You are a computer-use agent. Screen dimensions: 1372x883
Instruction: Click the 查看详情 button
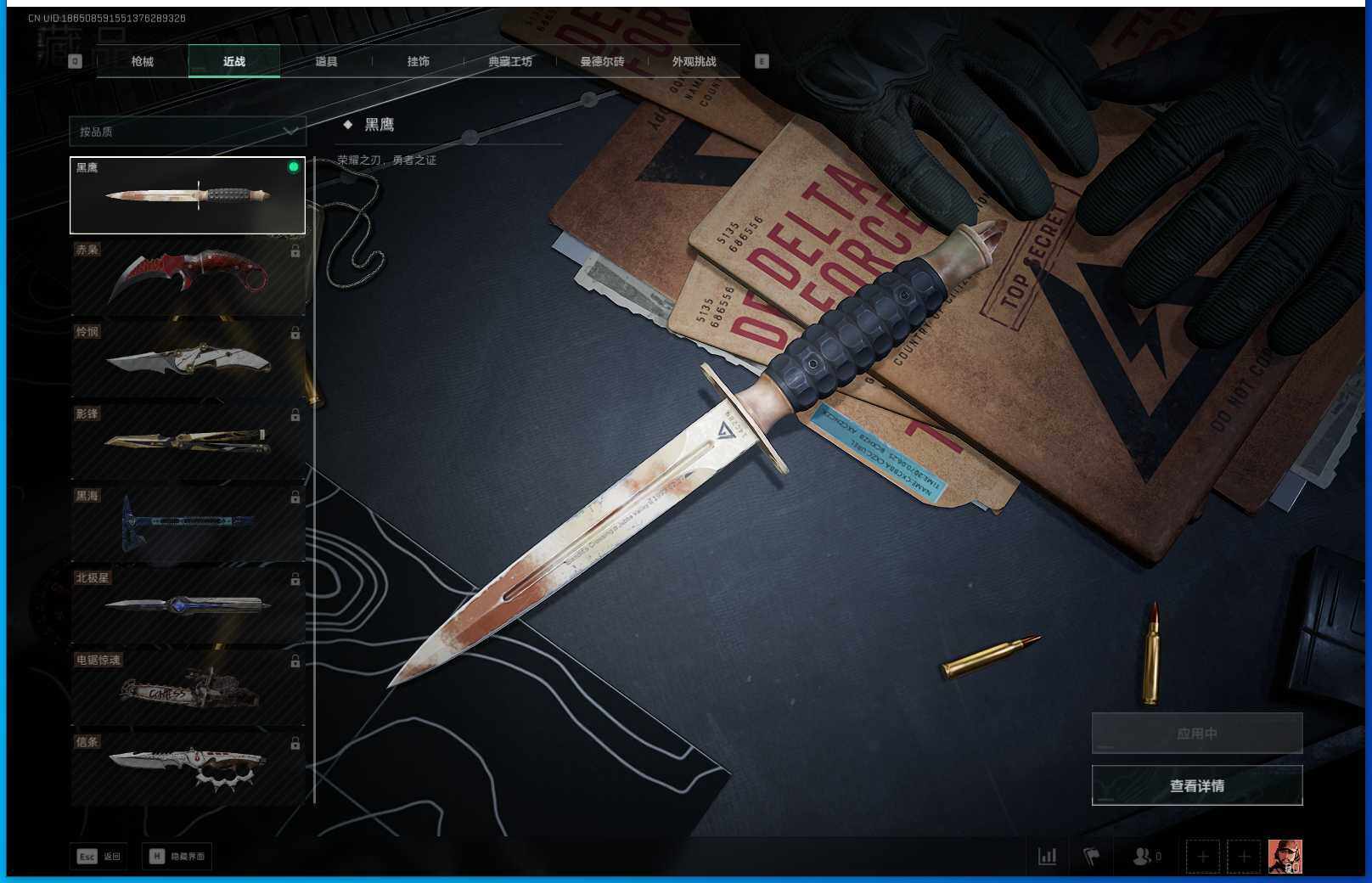tap(1196, 785)
